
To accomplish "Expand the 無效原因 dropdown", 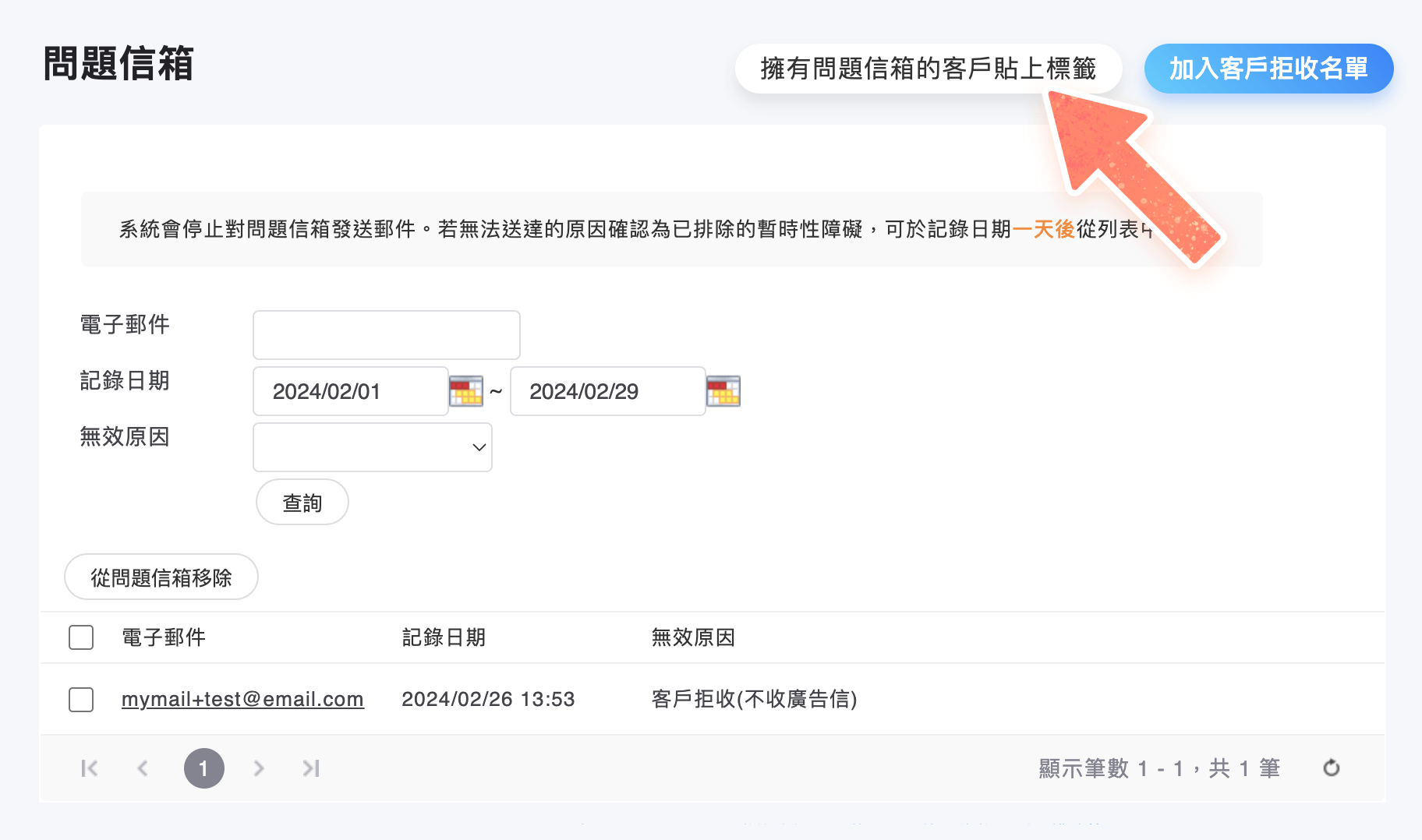I will click(x=373, y=447).
